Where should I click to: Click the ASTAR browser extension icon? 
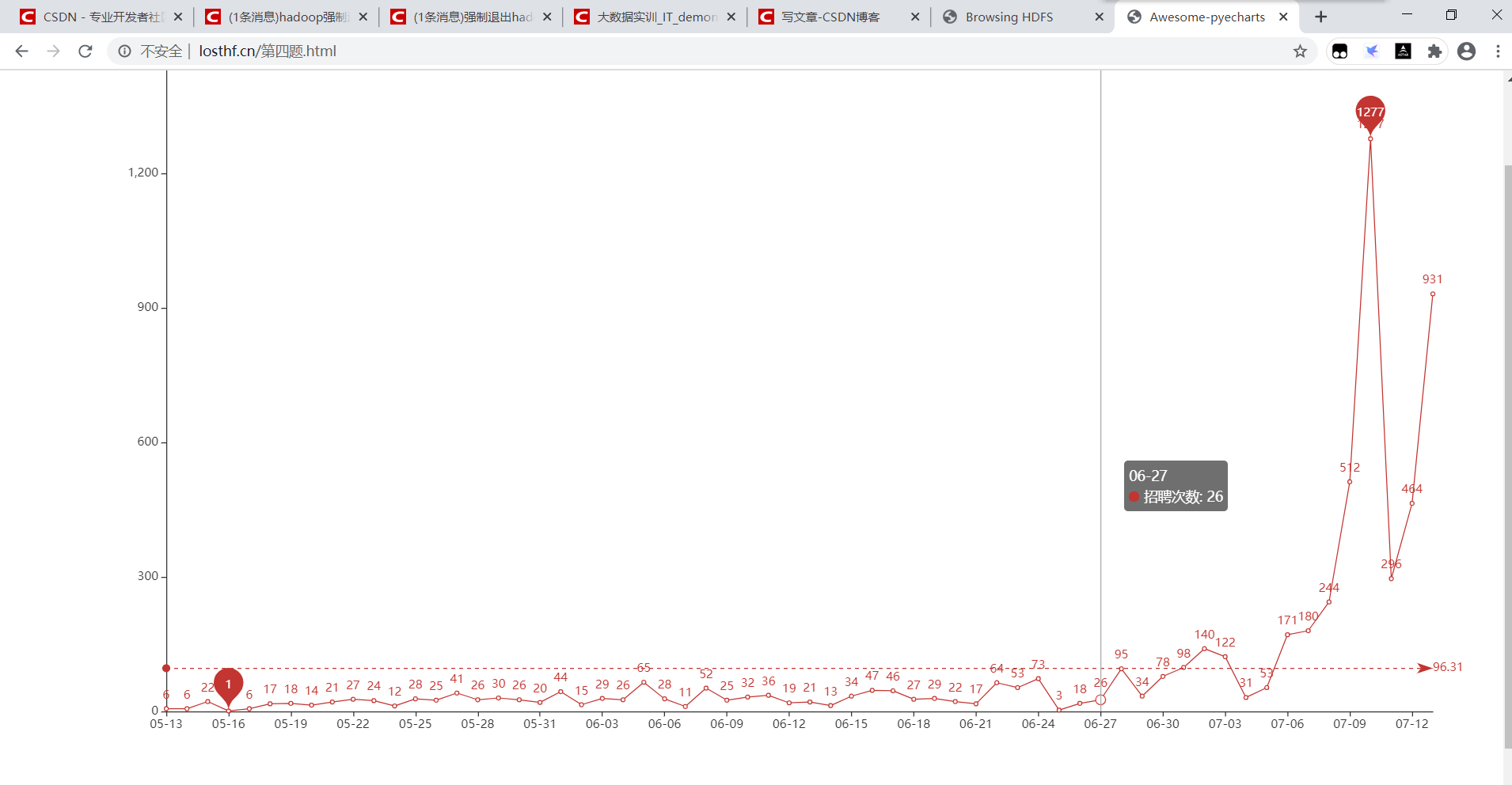pyautogui.click(x=1404, y=51)
